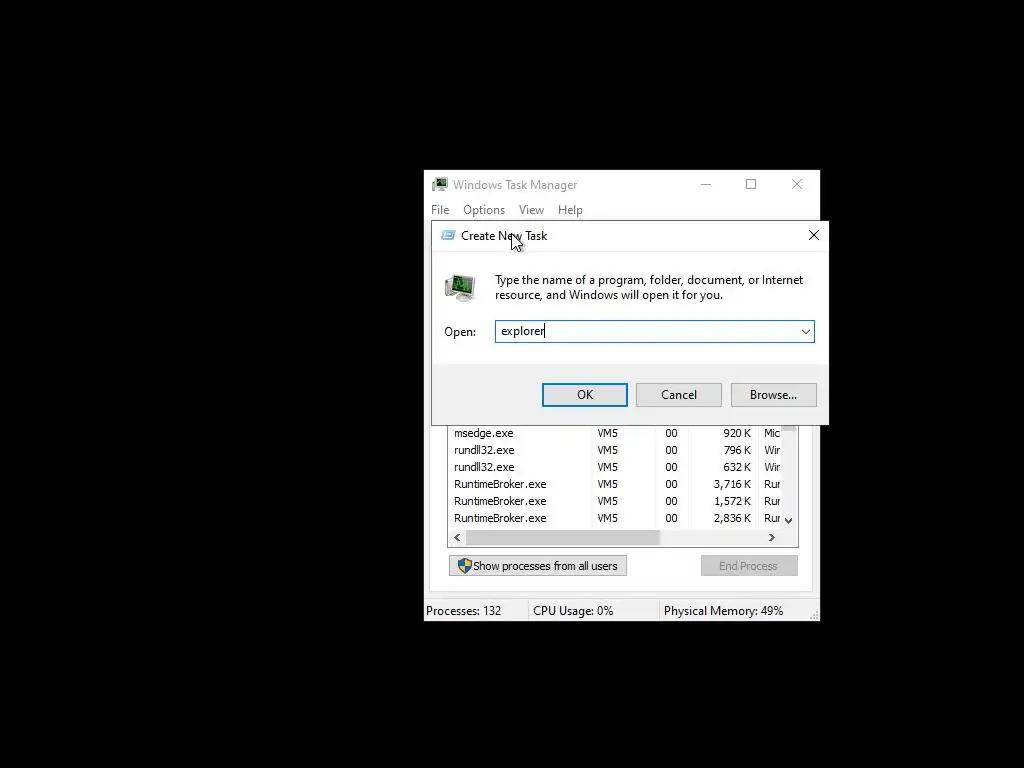
Task: Select RuntimeBroker.exe row using 3,716 K
Action: (614, 484)
